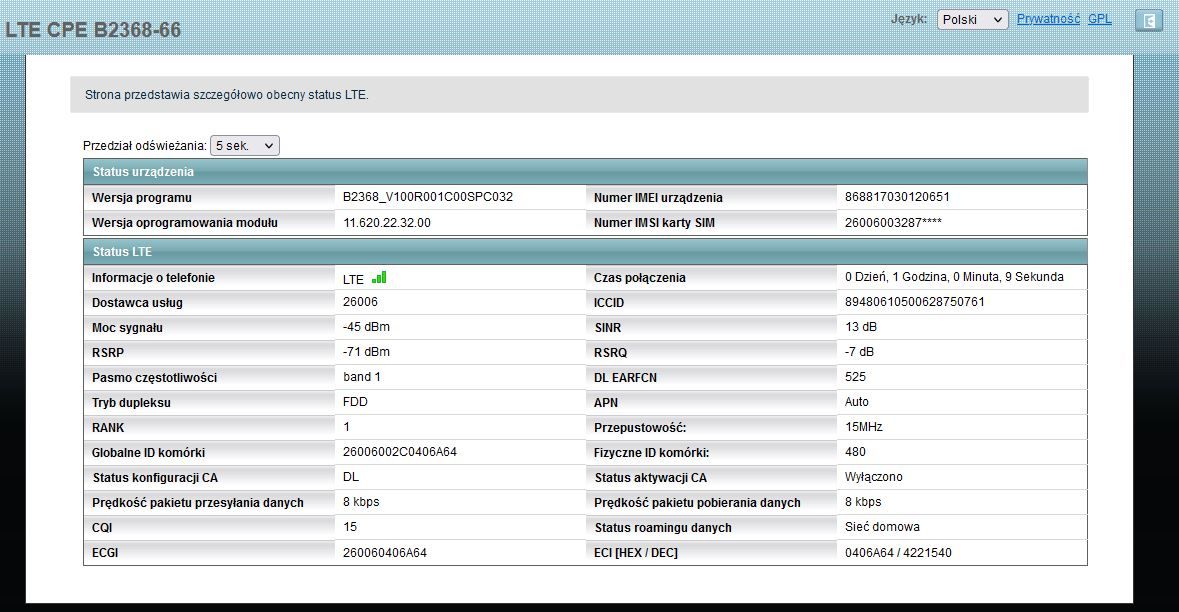Image resolution: width=1179 pixels, height=612 pixels.
Task: Click the RANK label
Action: tap(108, 428)
